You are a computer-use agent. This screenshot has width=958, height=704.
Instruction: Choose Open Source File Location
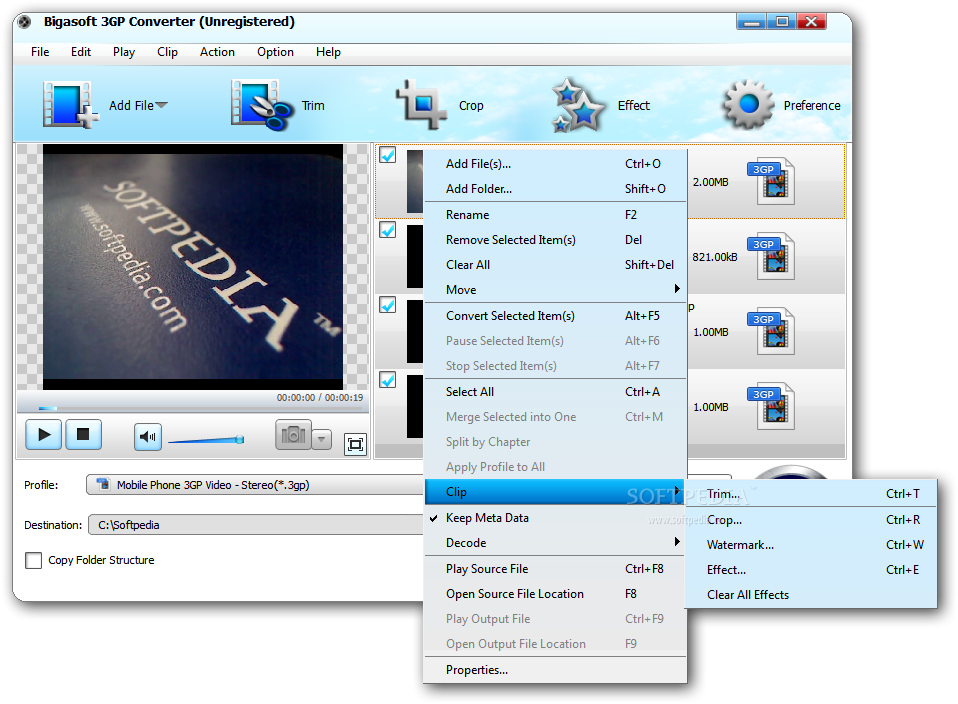[555, 594]
